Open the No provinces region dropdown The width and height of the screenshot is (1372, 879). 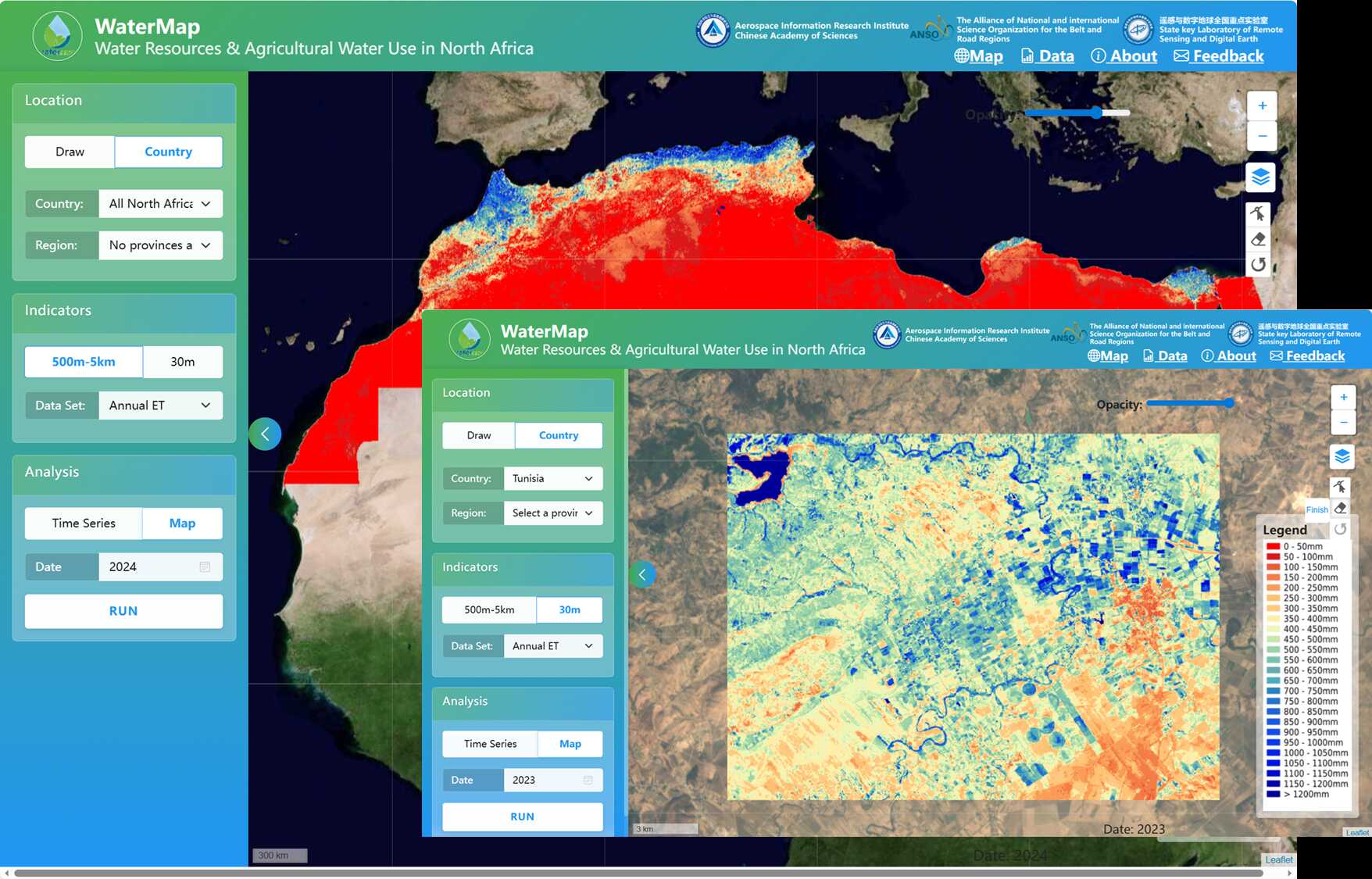(x=160, y=245)
